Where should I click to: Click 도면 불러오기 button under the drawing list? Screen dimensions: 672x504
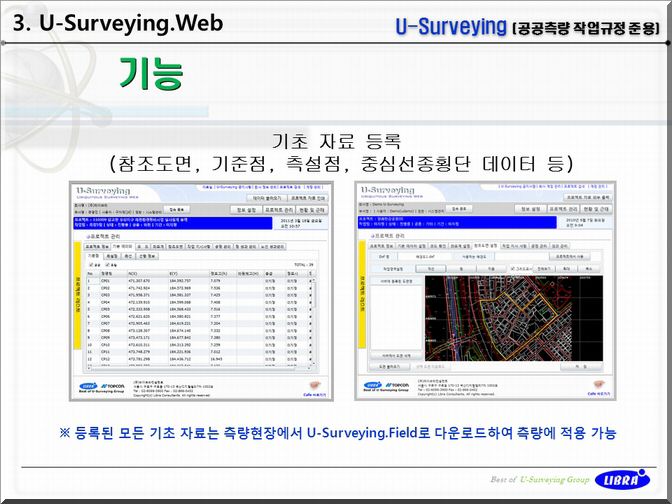point(389,367)
